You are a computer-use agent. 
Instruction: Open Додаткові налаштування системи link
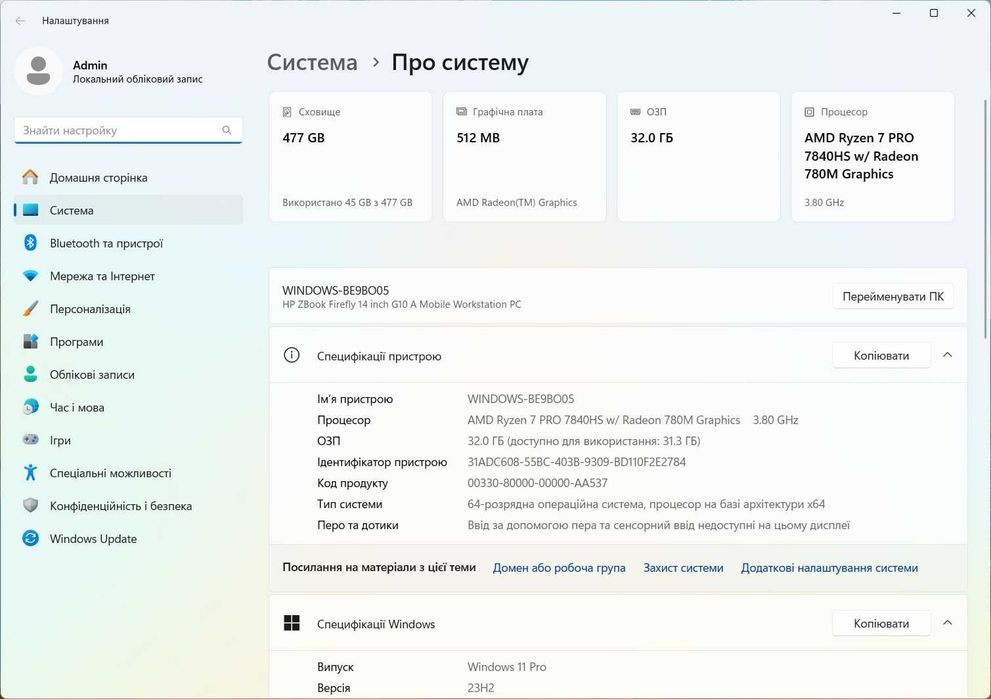click(829, 568)
